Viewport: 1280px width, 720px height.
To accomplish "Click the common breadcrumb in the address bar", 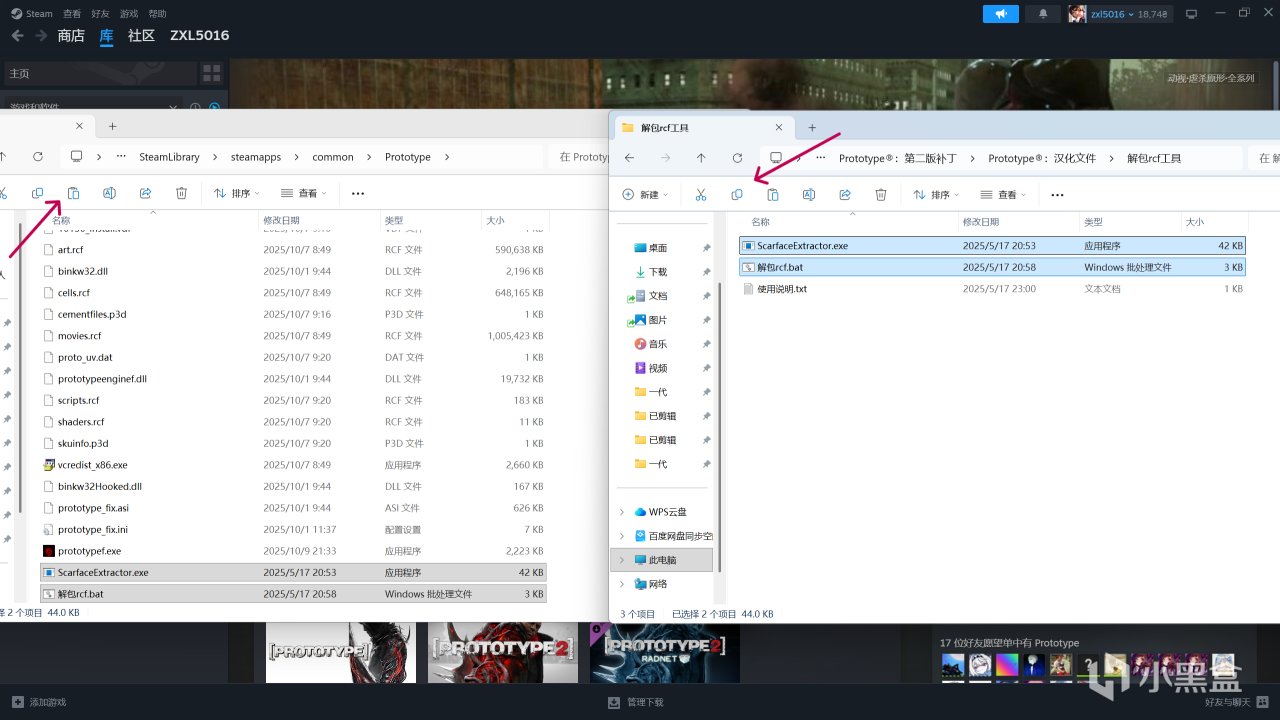I will point(333,157).
